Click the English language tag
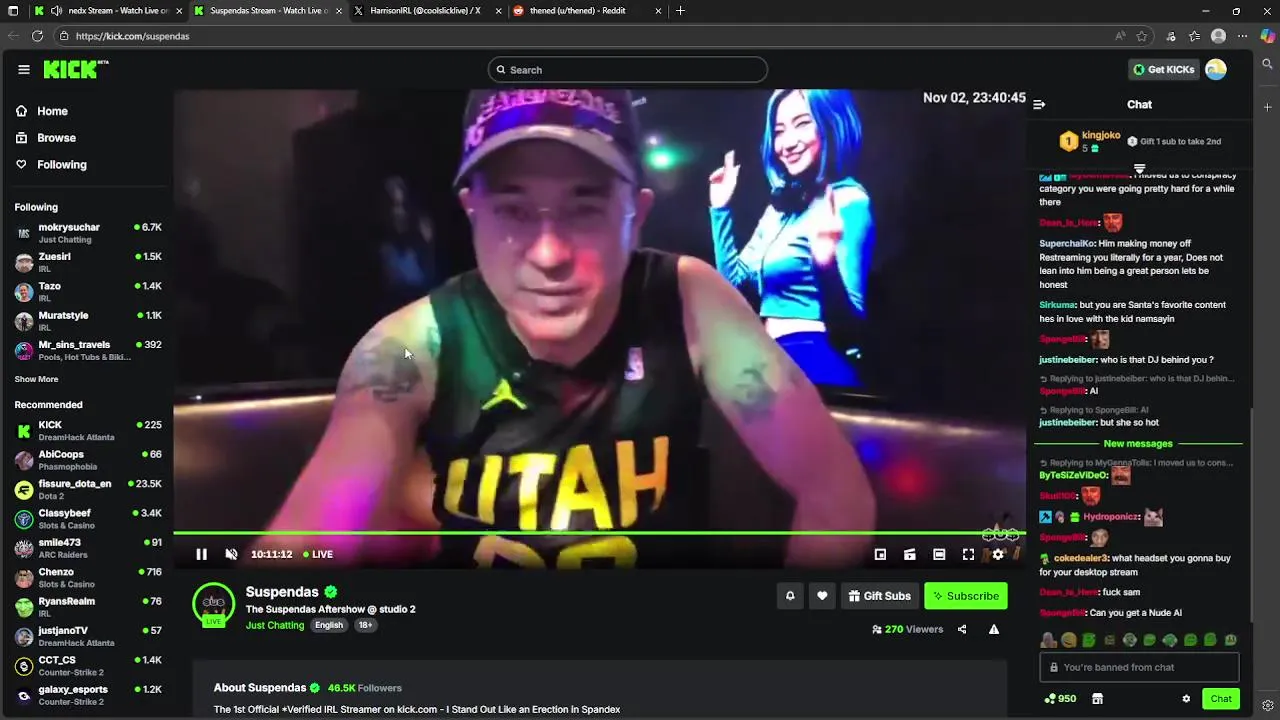Screen dimensions: 1280x720 [328, 625]
